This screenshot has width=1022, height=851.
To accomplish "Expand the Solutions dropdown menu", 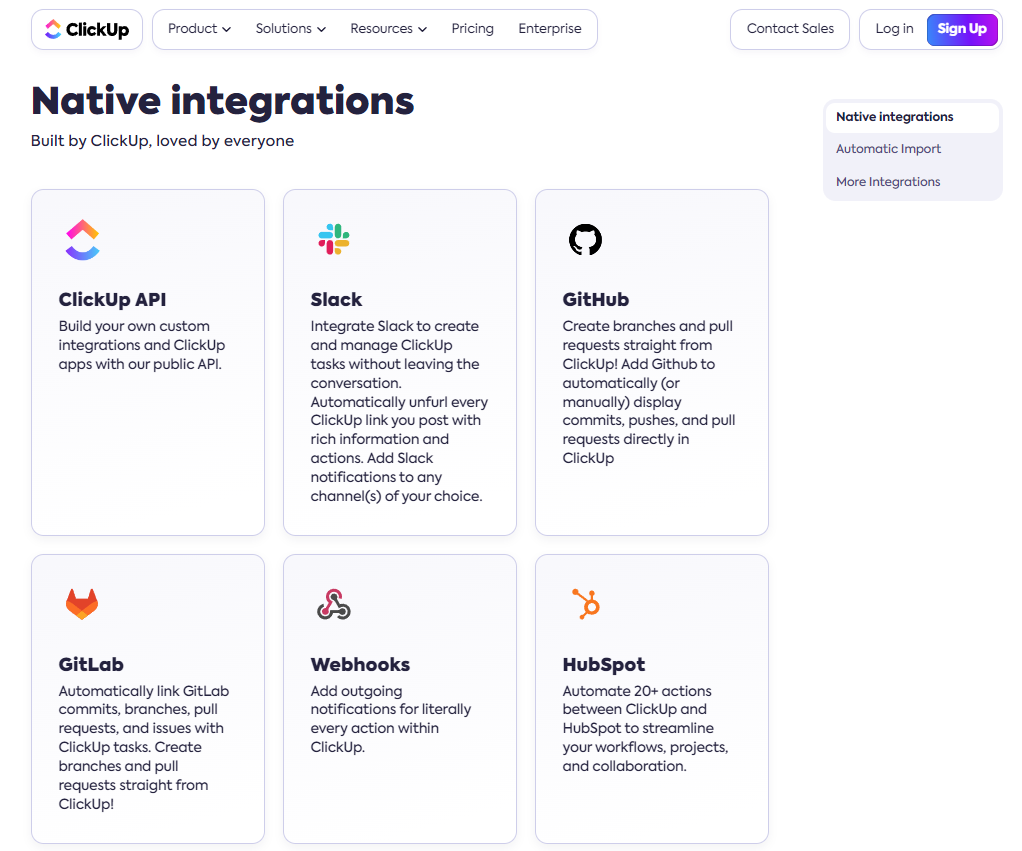I will [291, 29].
